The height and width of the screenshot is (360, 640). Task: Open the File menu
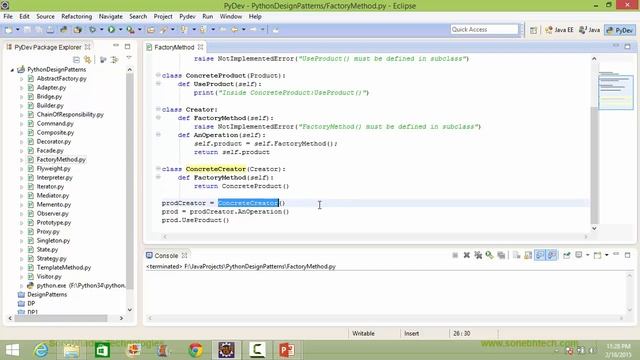(x=8, y=16)
